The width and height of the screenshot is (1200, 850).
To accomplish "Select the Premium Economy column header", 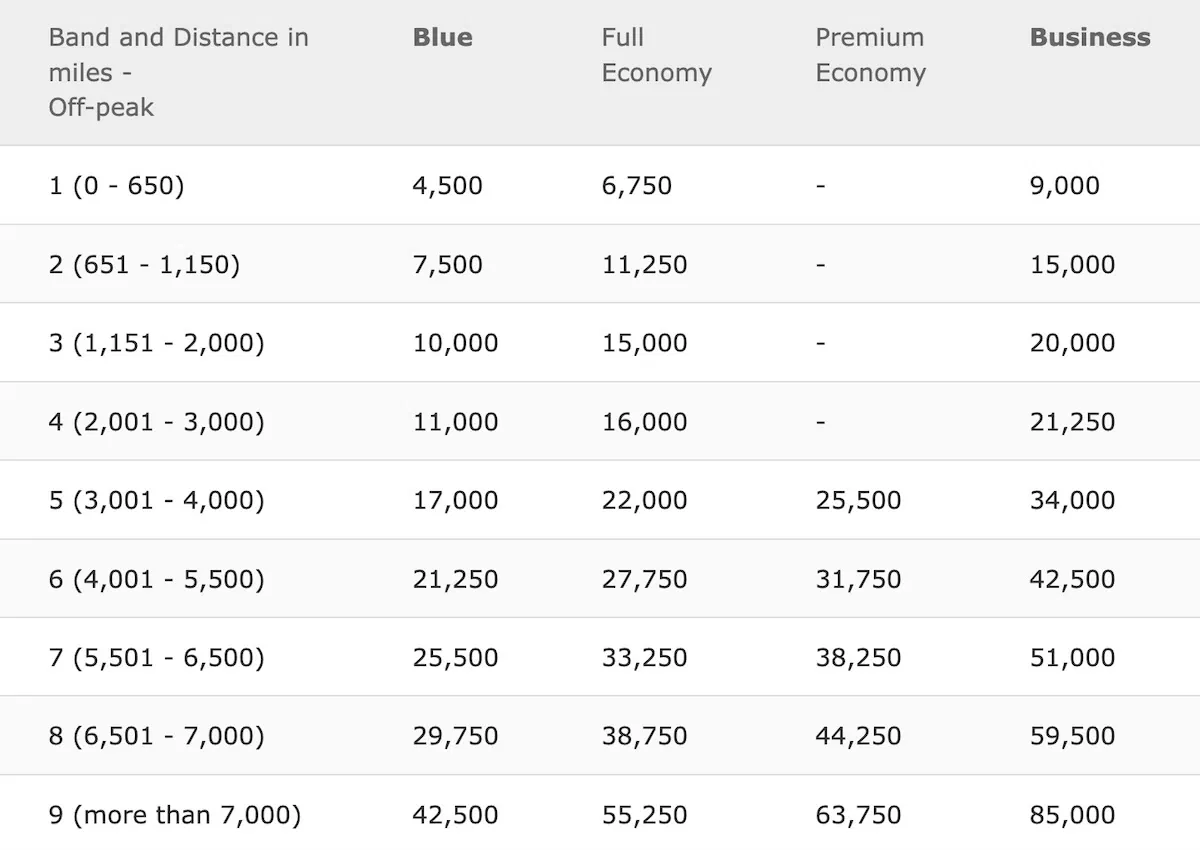I will (x=870, y=56).
